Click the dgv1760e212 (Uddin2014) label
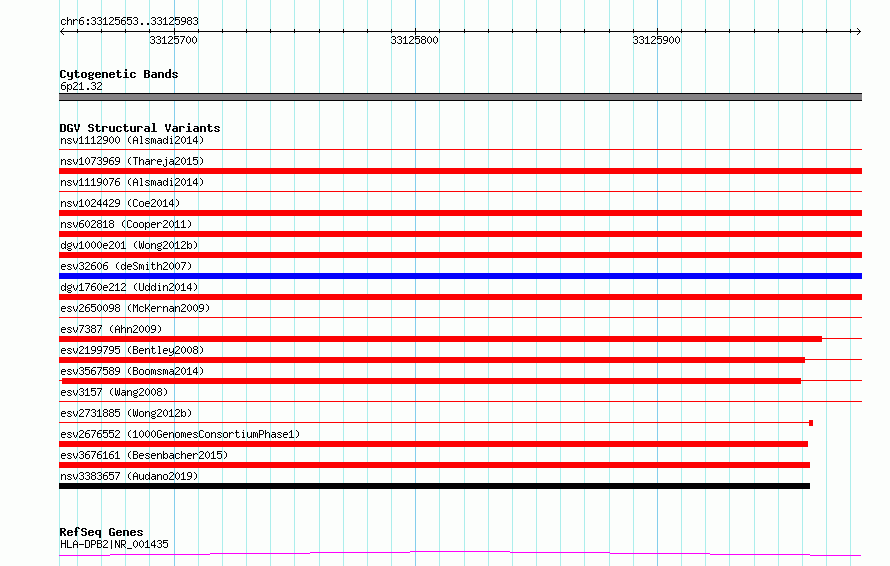The width and height of the screenshot is (890, 566). pyautogui.click(x=129, y=287)
